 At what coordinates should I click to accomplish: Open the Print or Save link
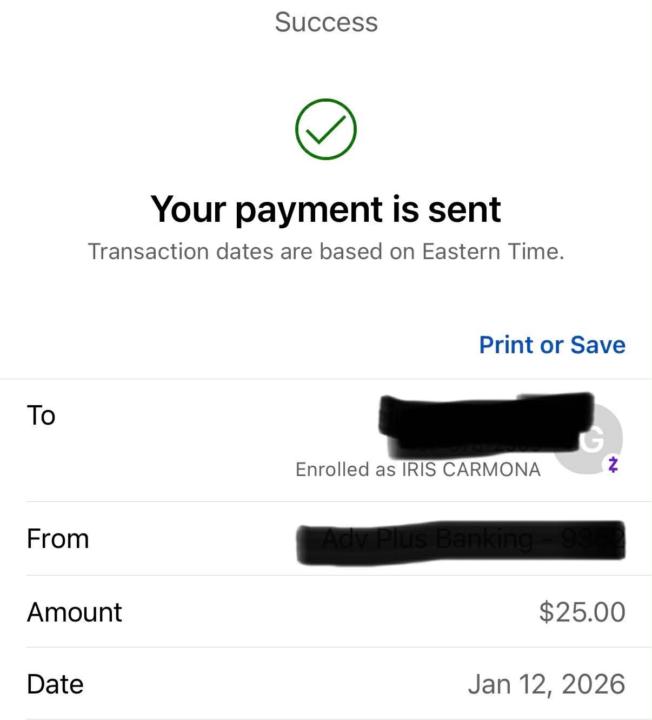(x=552, y=345)
